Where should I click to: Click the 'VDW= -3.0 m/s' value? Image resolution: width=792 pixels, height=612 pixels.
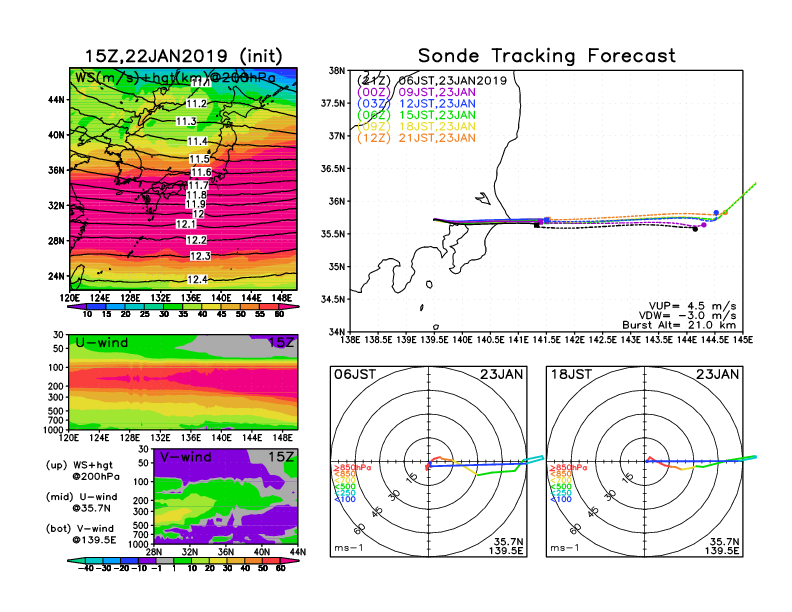687,316
